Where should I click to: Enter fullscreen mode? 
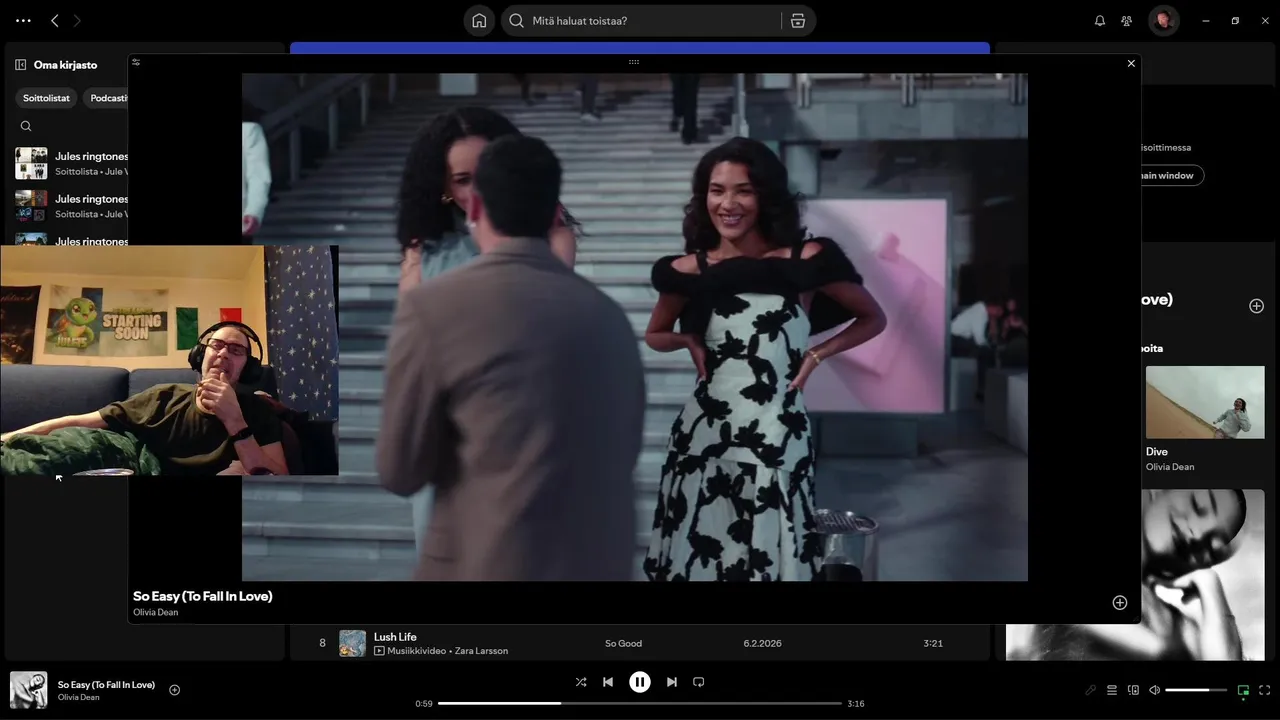(x=1265, y=690)
